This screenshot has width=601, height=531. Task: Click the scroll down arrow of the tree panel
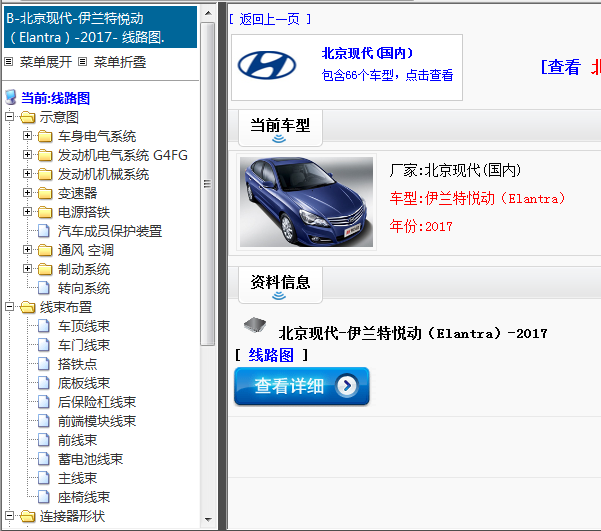(208, 519)
